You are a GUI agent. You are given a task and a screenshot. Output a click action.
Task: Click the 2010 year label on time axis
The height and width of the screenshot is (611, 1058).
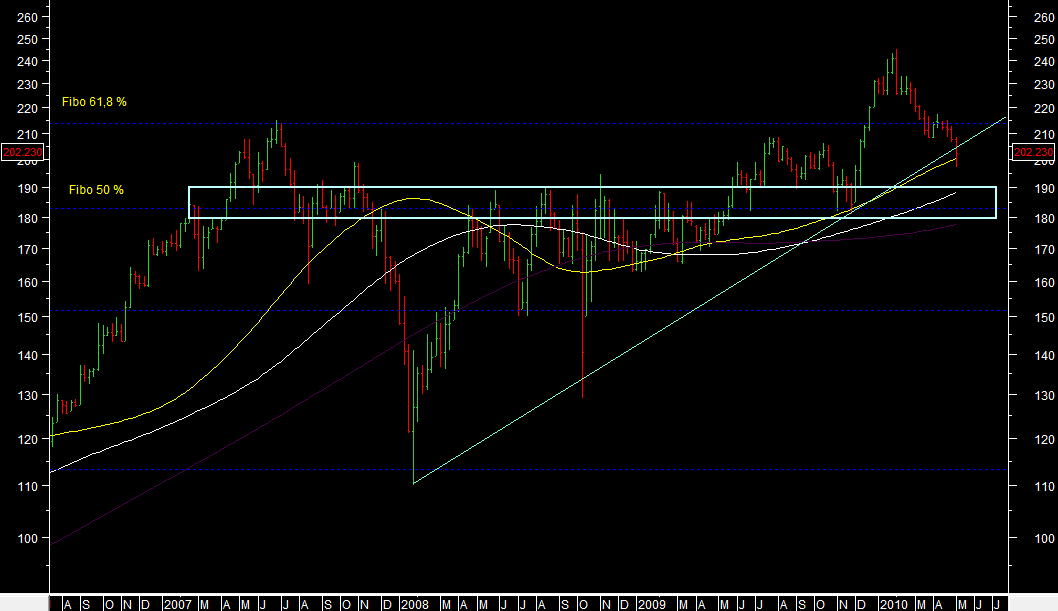coord(894,604)
